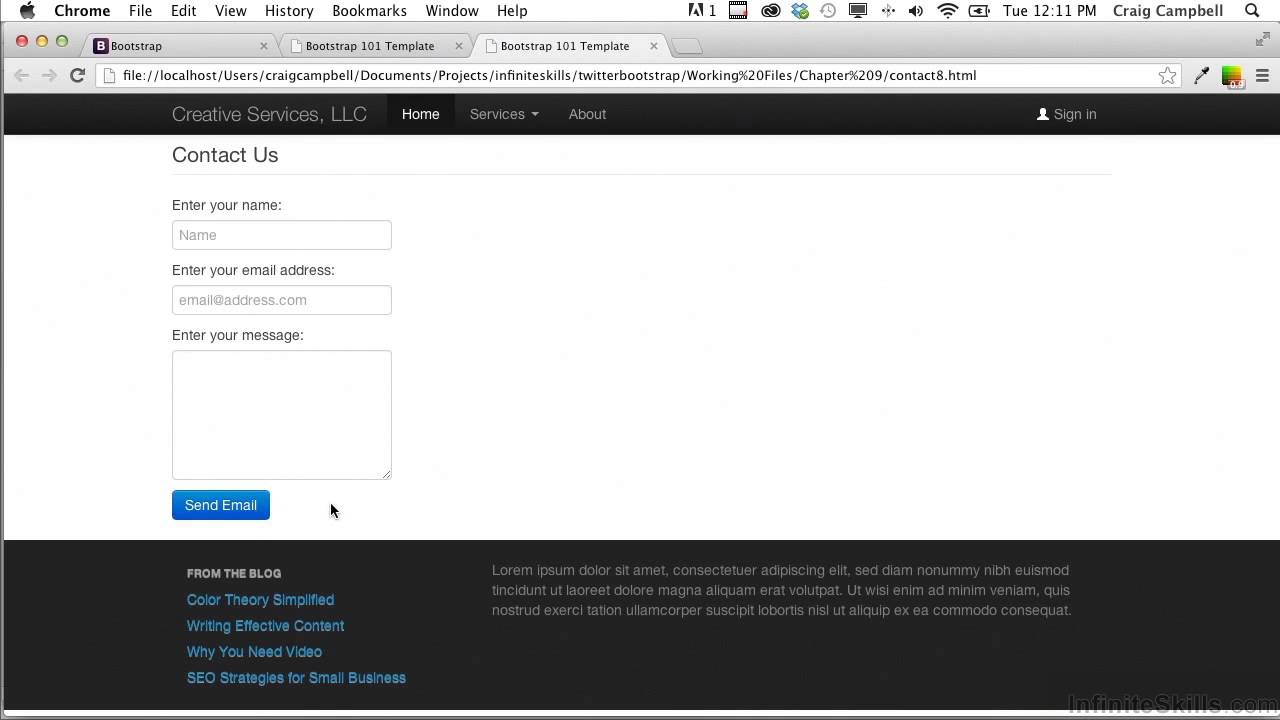Image resolution: width=1280 pixels, height=720 pixels.
Task: Click the 'Enter your email address:' label
Action: 253,270
